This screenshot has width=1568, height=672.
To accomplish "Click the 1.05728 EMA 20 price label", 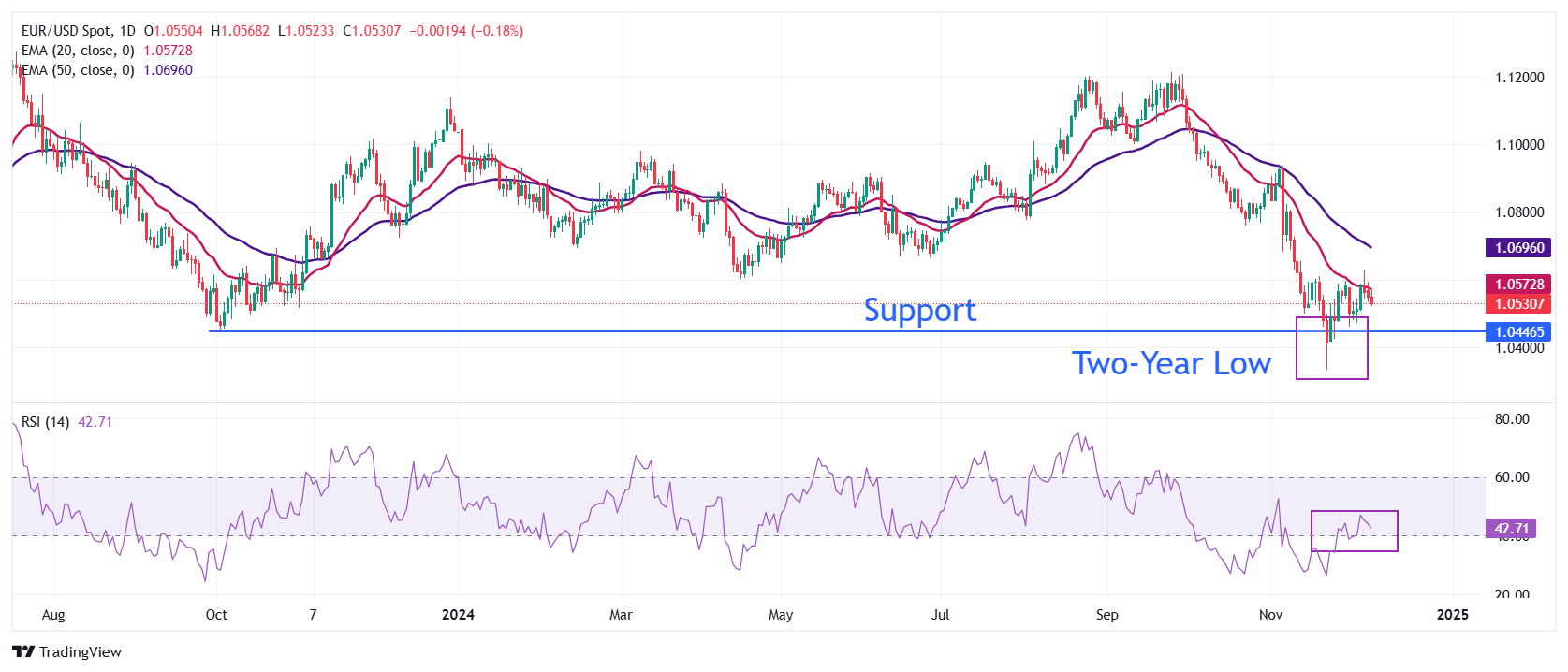I will pyautogui.click(x=1518, y=285).
